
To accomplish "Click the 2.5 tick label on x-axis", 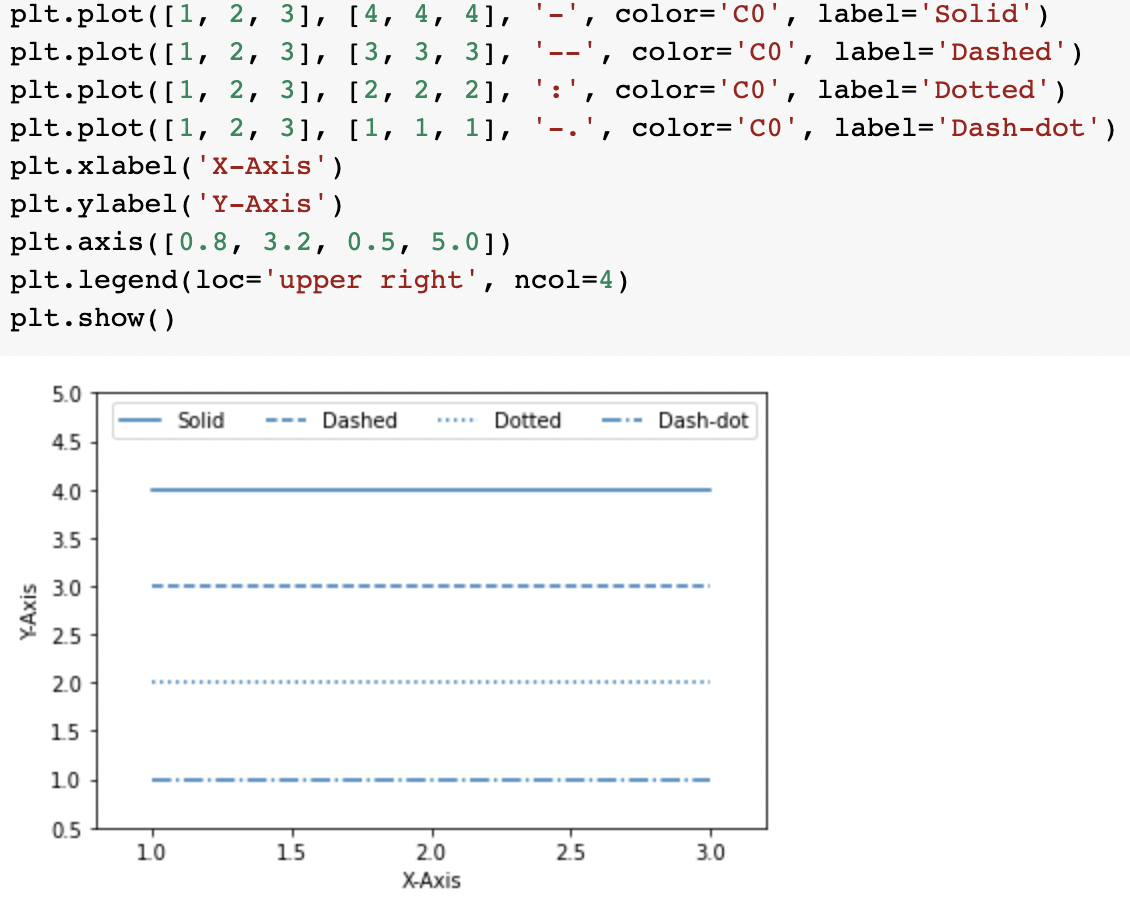I will 571,853.
